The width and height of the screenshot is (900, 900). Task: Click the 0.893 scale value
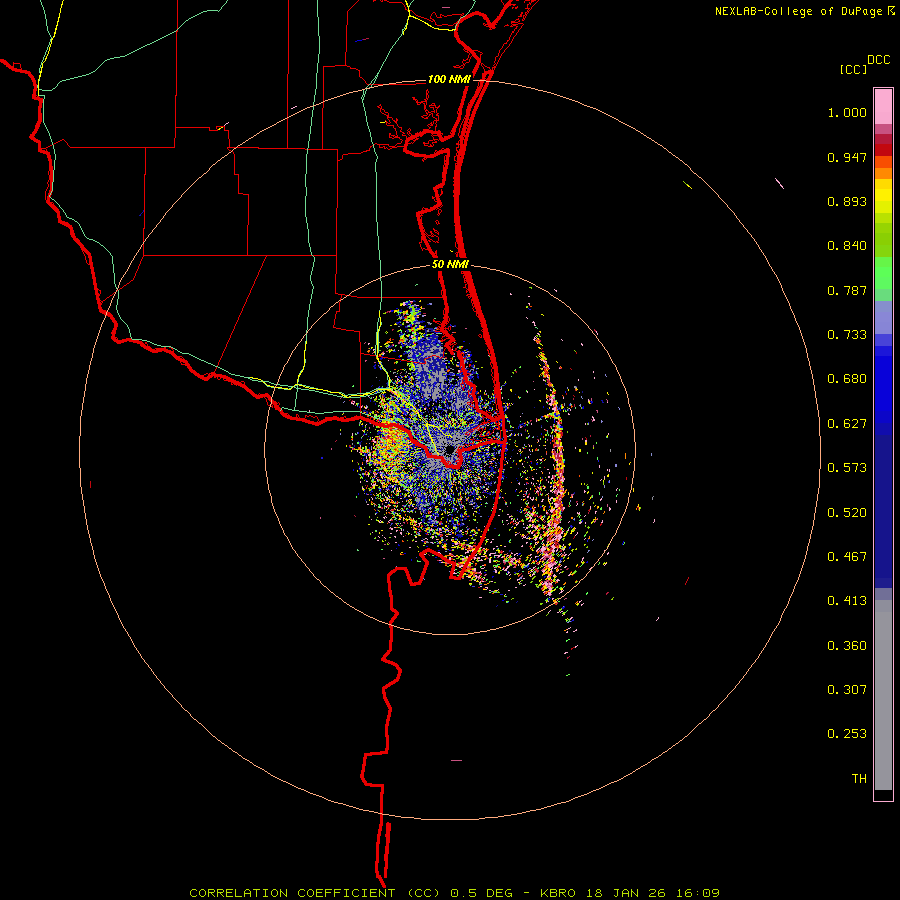[847, 201]
